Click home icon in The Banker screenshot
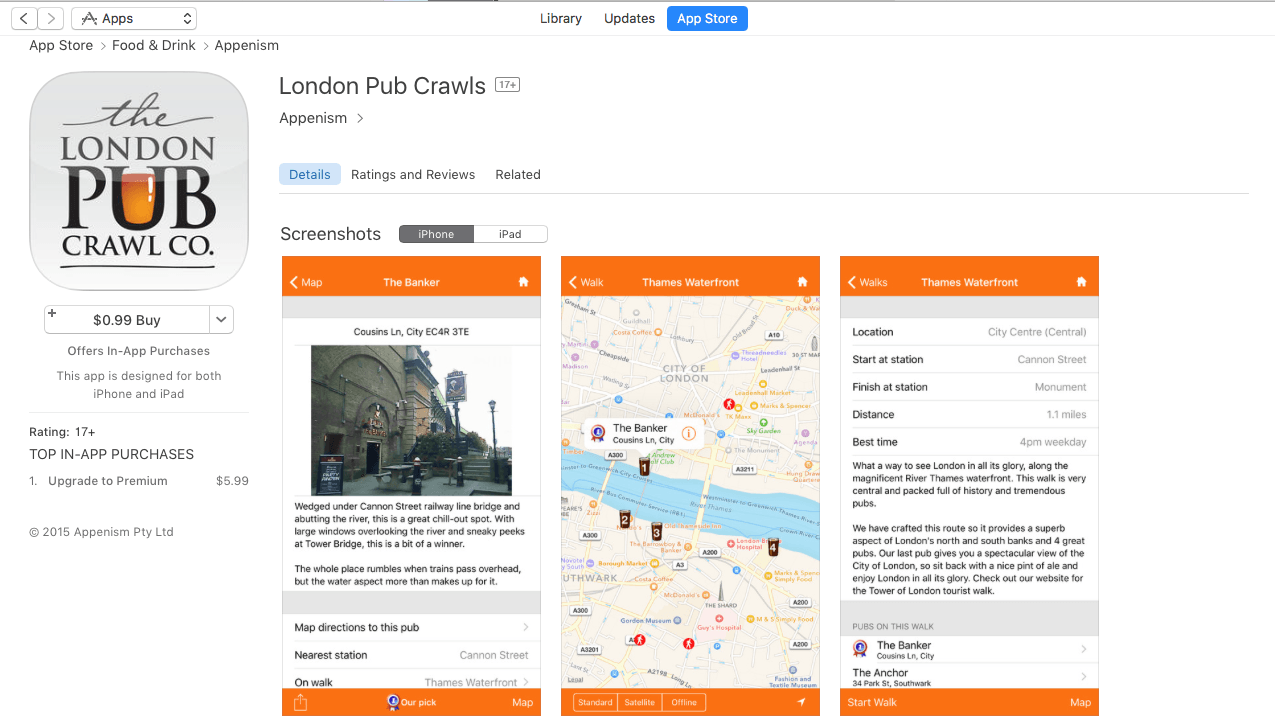 pos(523,282)
